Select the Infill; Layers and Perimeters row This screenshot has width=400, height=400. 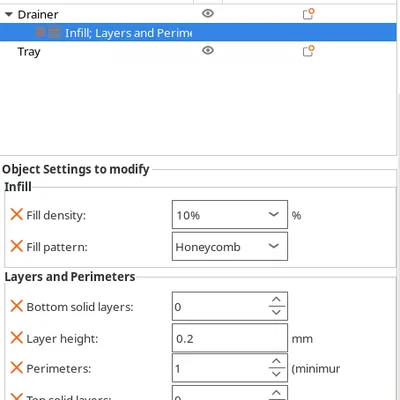pyautogui.click(x=198, y=32)
